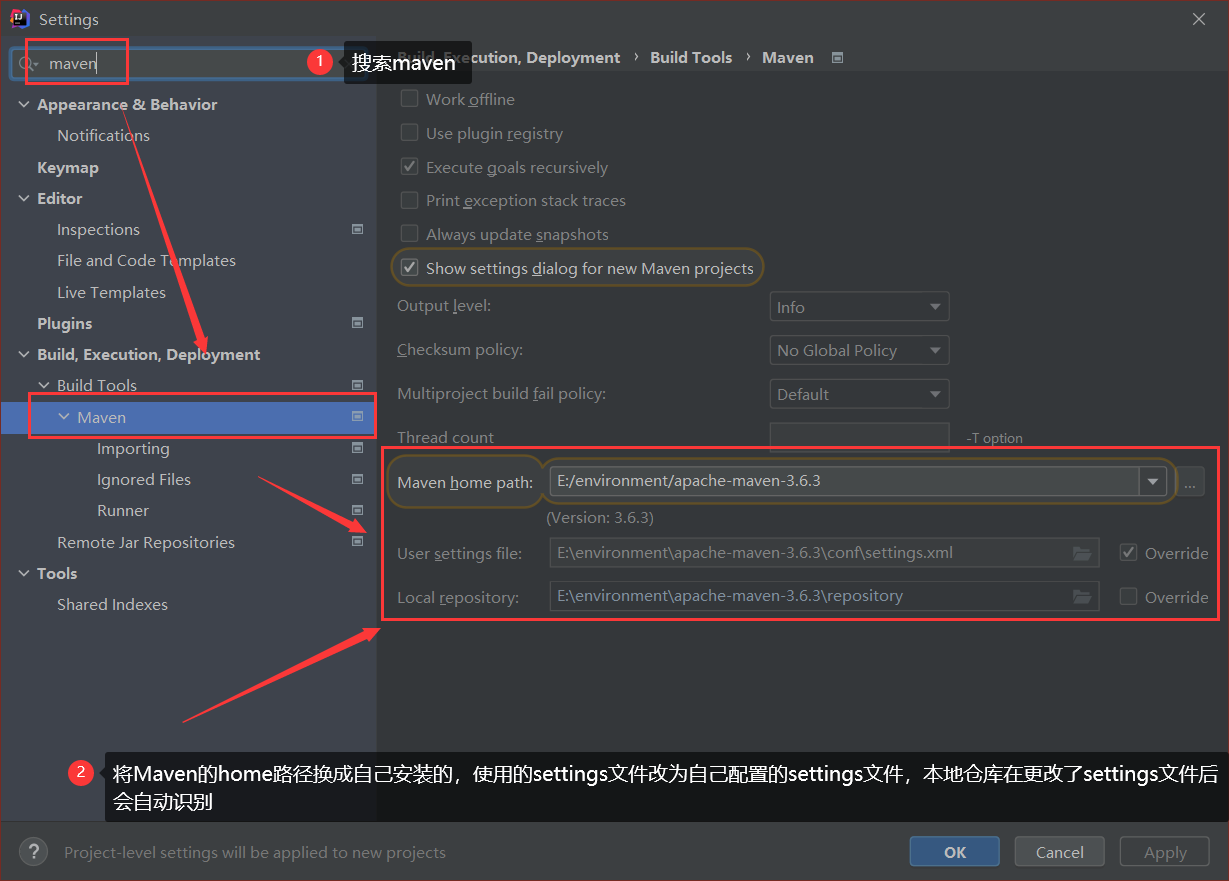Open the Maven home path dropdown arrow
The image size is (1229, 881).
1152,481
